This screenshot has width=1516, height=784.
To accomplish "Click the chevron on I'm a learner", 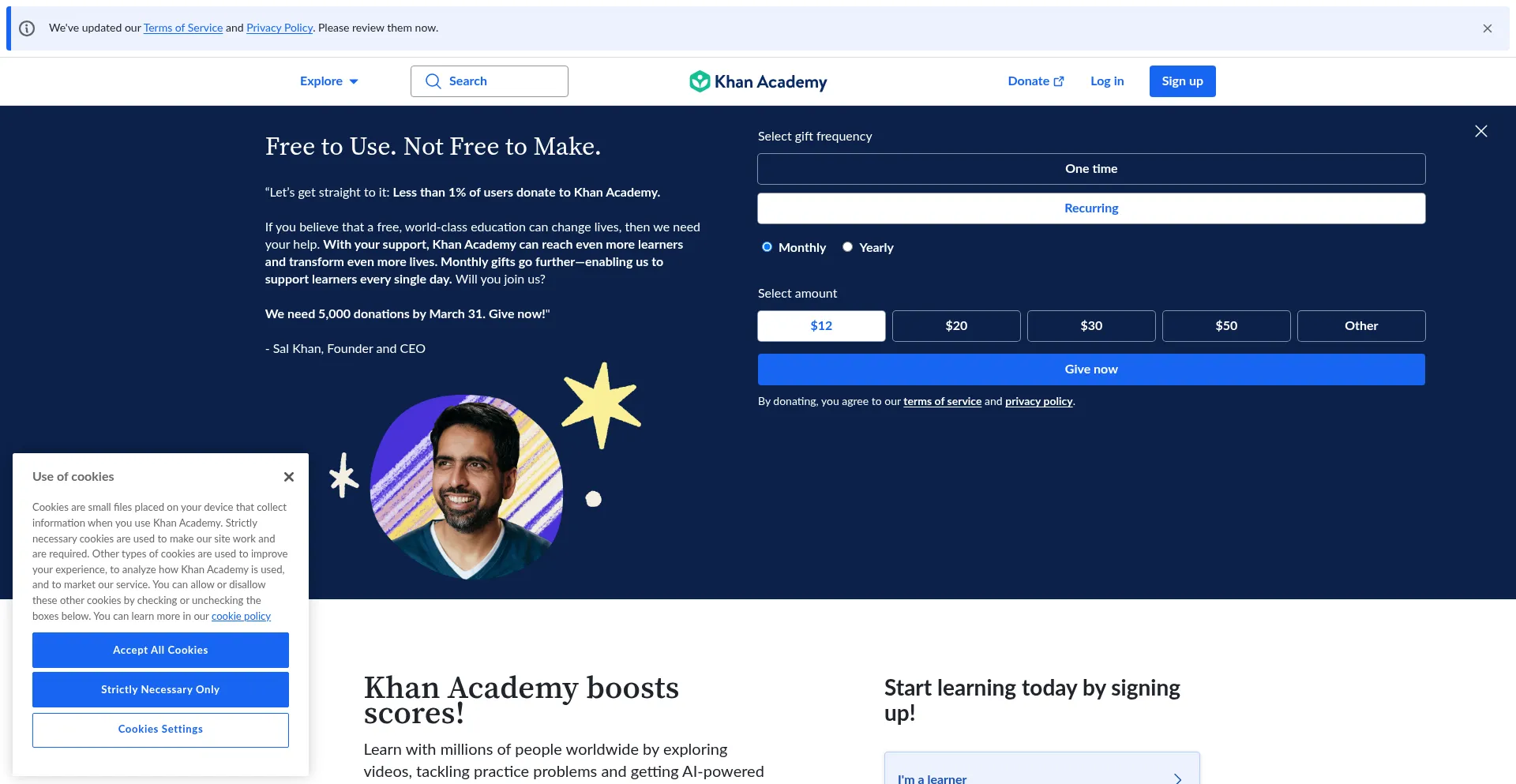I will click(x=1177, y=778).
